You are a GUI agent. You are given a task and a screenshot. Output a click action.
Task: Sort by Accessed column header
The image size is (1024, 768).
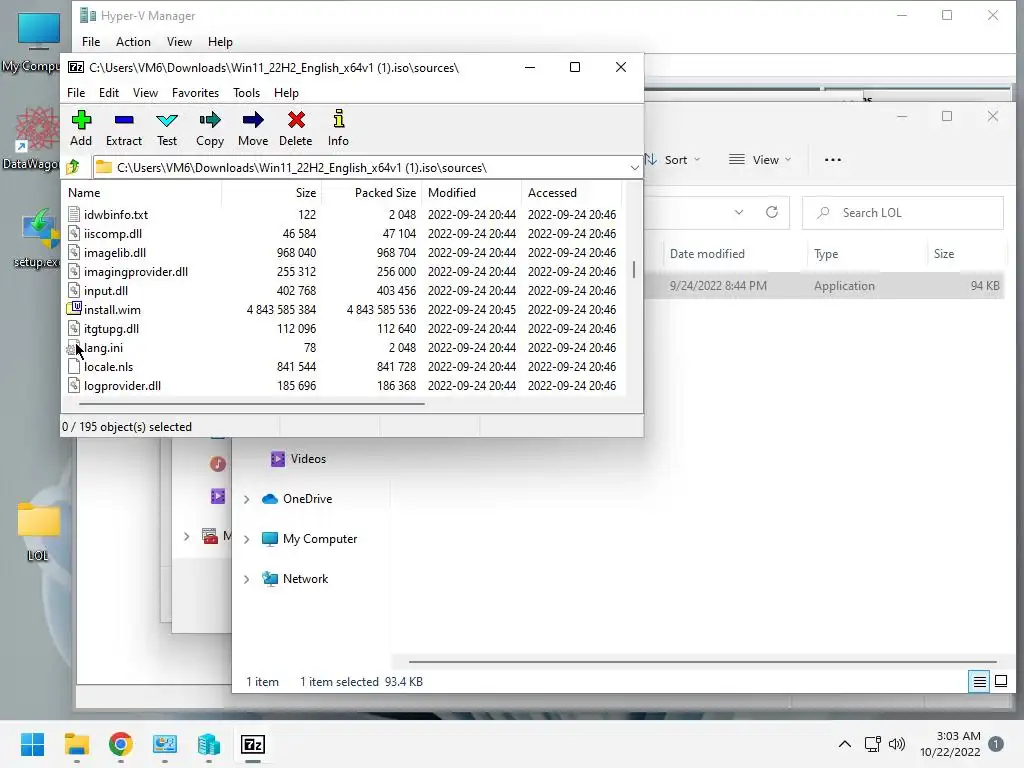click(x=571, y=193)
